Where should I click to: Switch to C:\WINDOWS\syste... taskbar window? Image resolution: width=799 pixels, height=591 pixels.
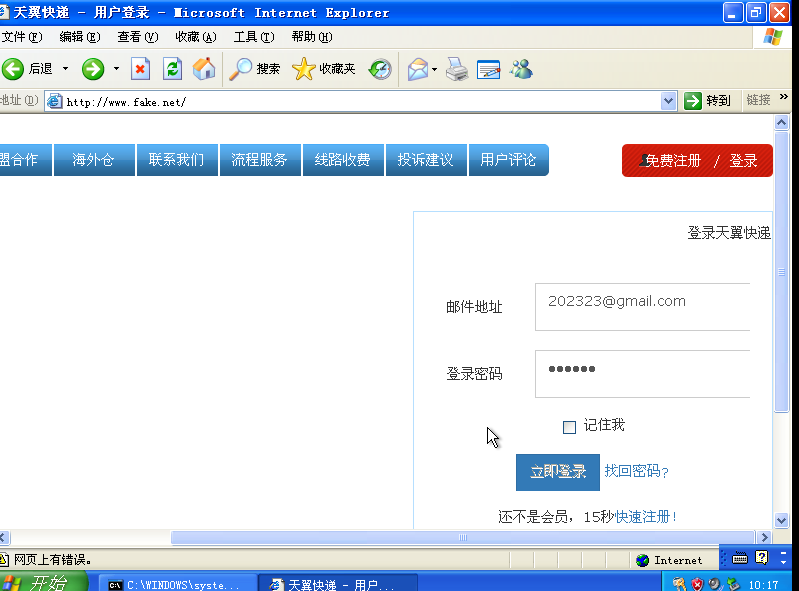point(177,584)
